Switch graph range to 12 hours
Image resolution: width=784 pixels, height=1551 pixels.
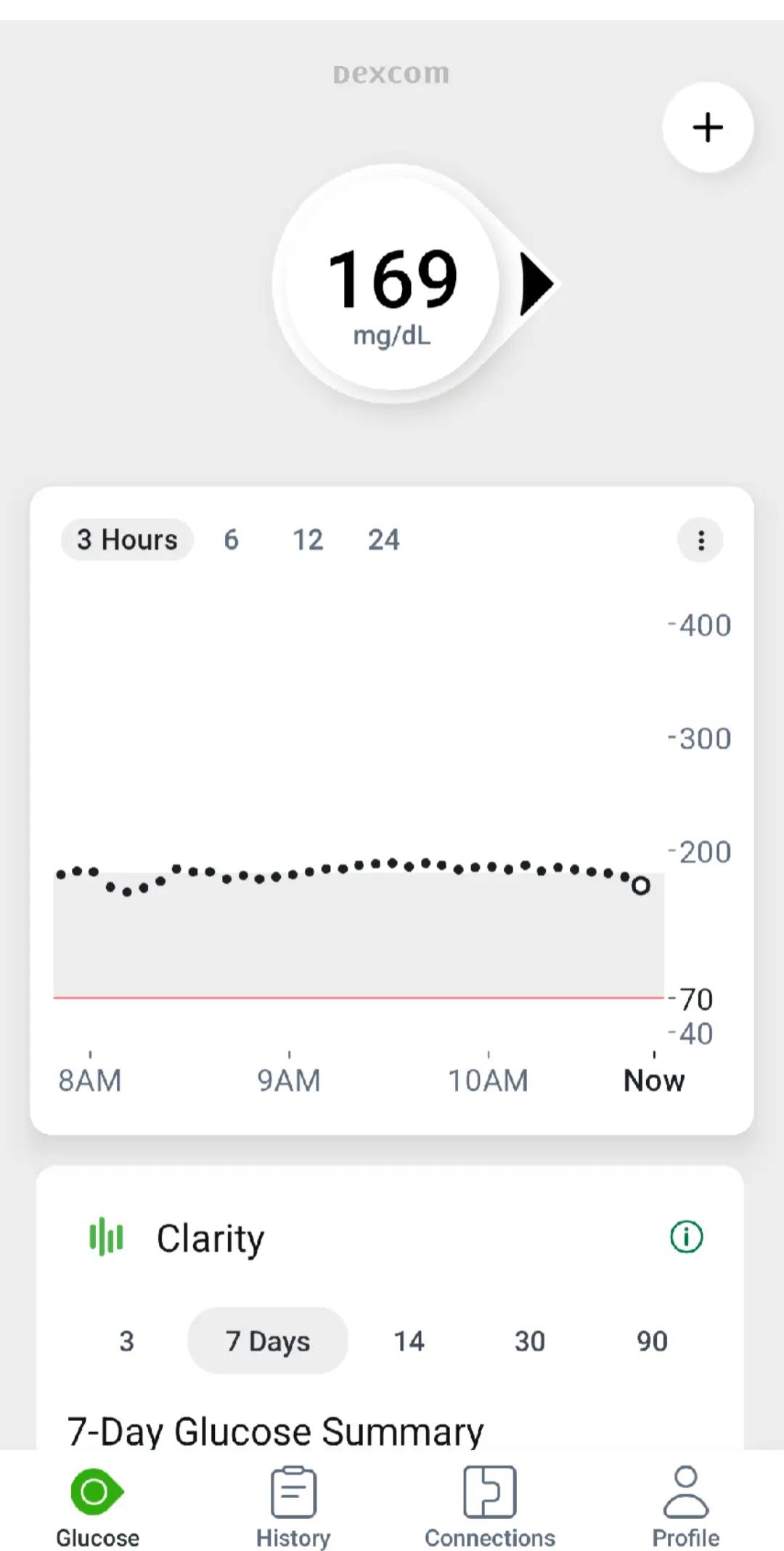(308, 540)
